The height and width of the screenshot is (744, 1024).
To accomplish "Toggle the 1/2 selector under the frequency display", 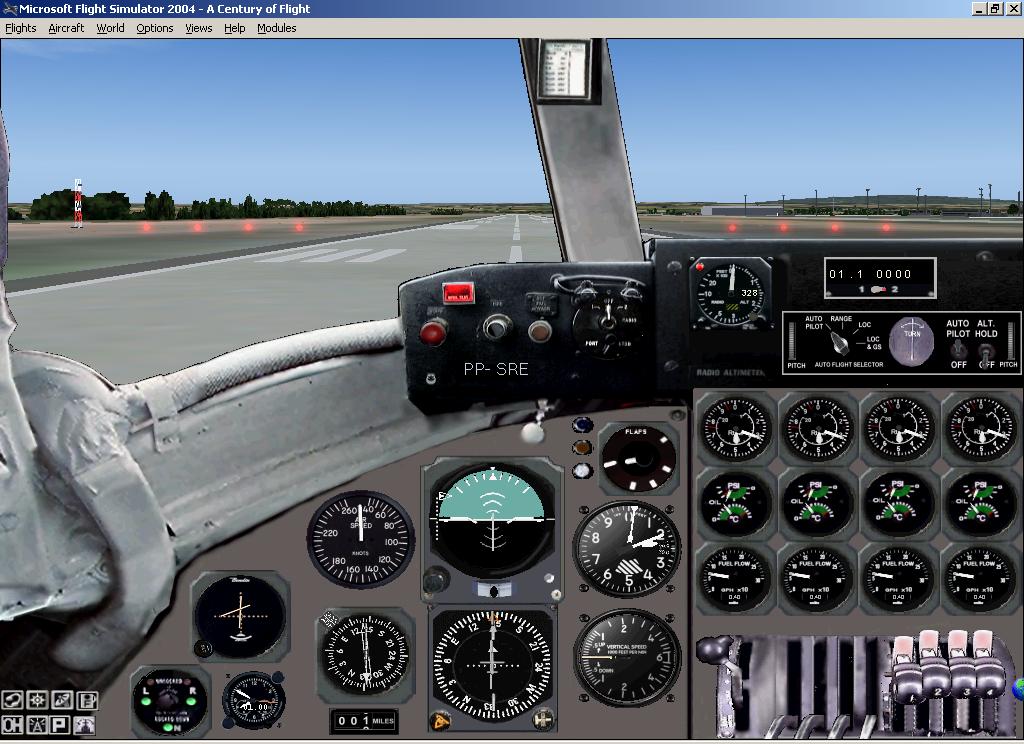I will click(878, 289).
